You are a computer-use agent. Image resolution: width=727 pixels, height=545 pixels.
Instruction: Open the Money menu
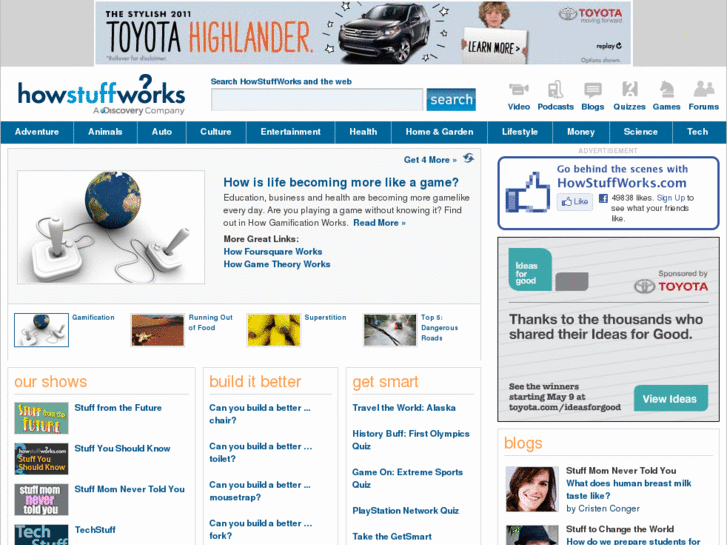coord(580,132)
